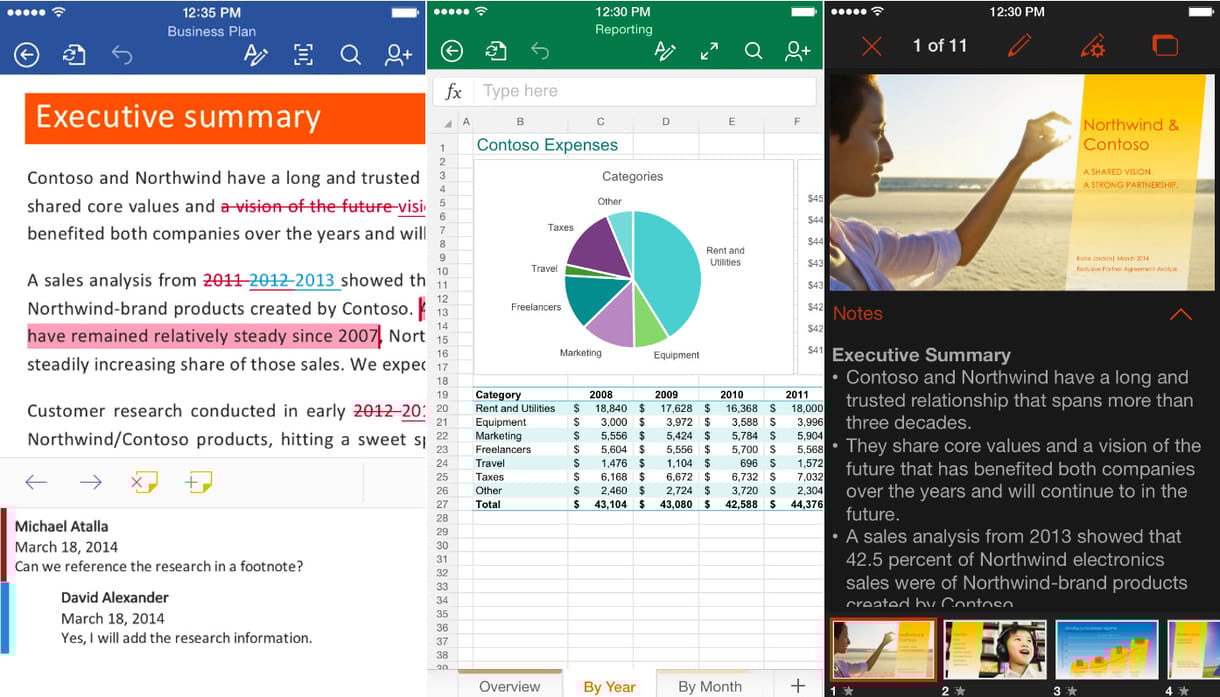Tap the 1 of 11 slide counter
Viewport: 1220px width, 697px height.
coord(940,45)
